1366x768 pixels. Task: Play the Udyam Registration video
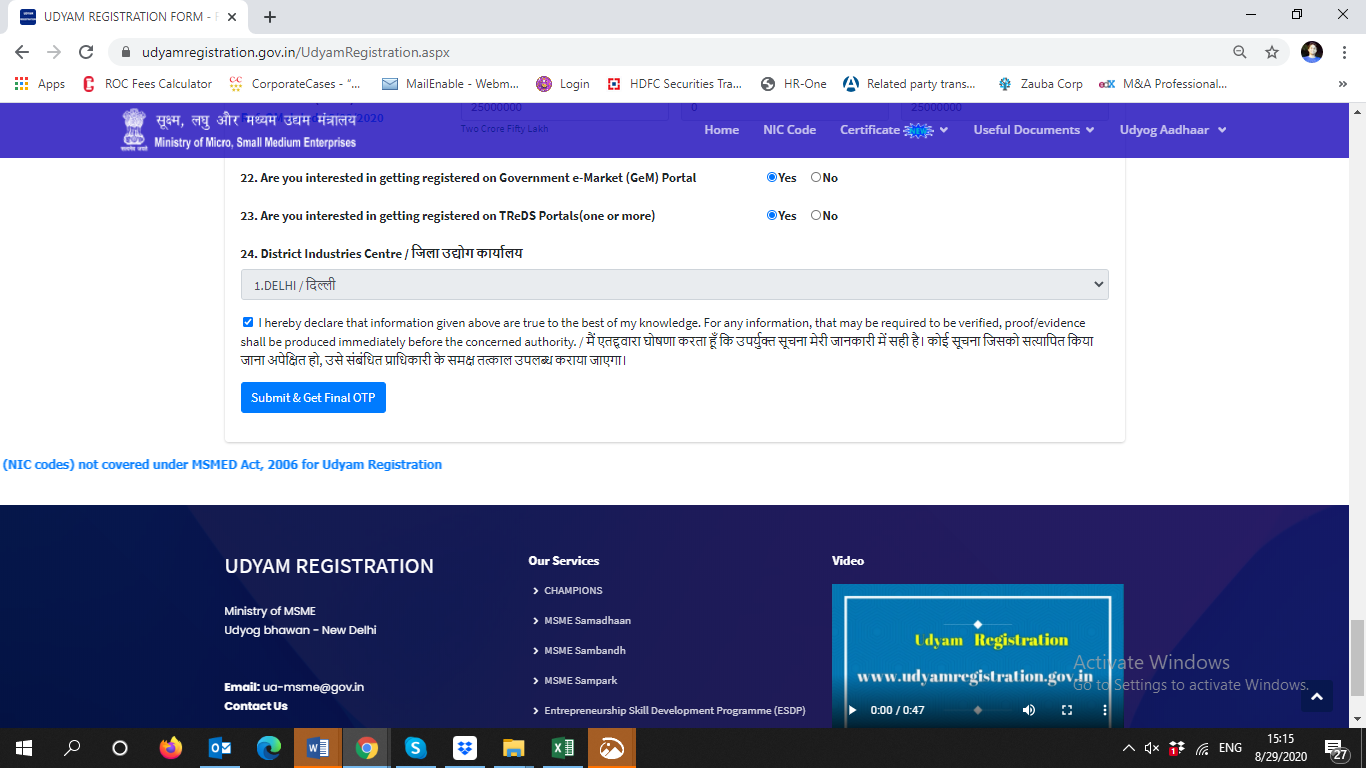point(853,710)
